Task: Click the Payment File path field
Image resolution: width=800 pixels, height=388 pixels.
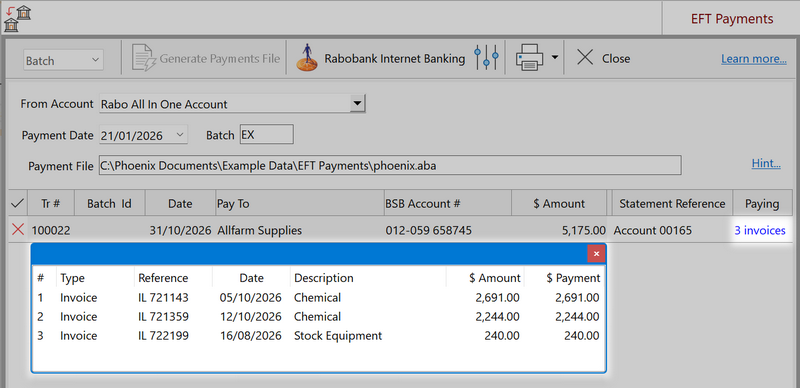Action: tap(390, 165)
